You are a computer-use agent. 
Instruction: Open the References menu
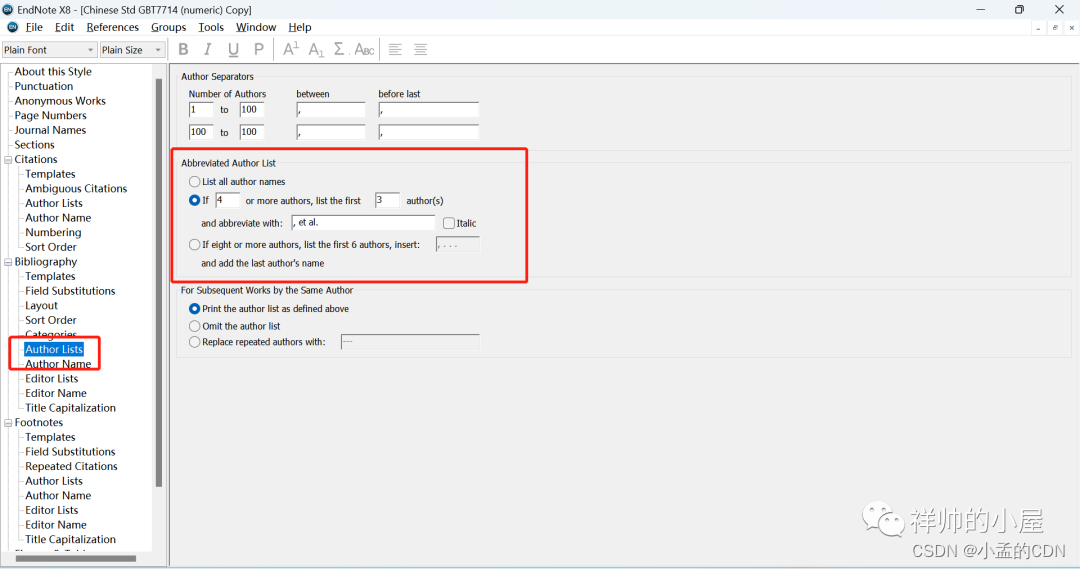(x=112, y=27)
